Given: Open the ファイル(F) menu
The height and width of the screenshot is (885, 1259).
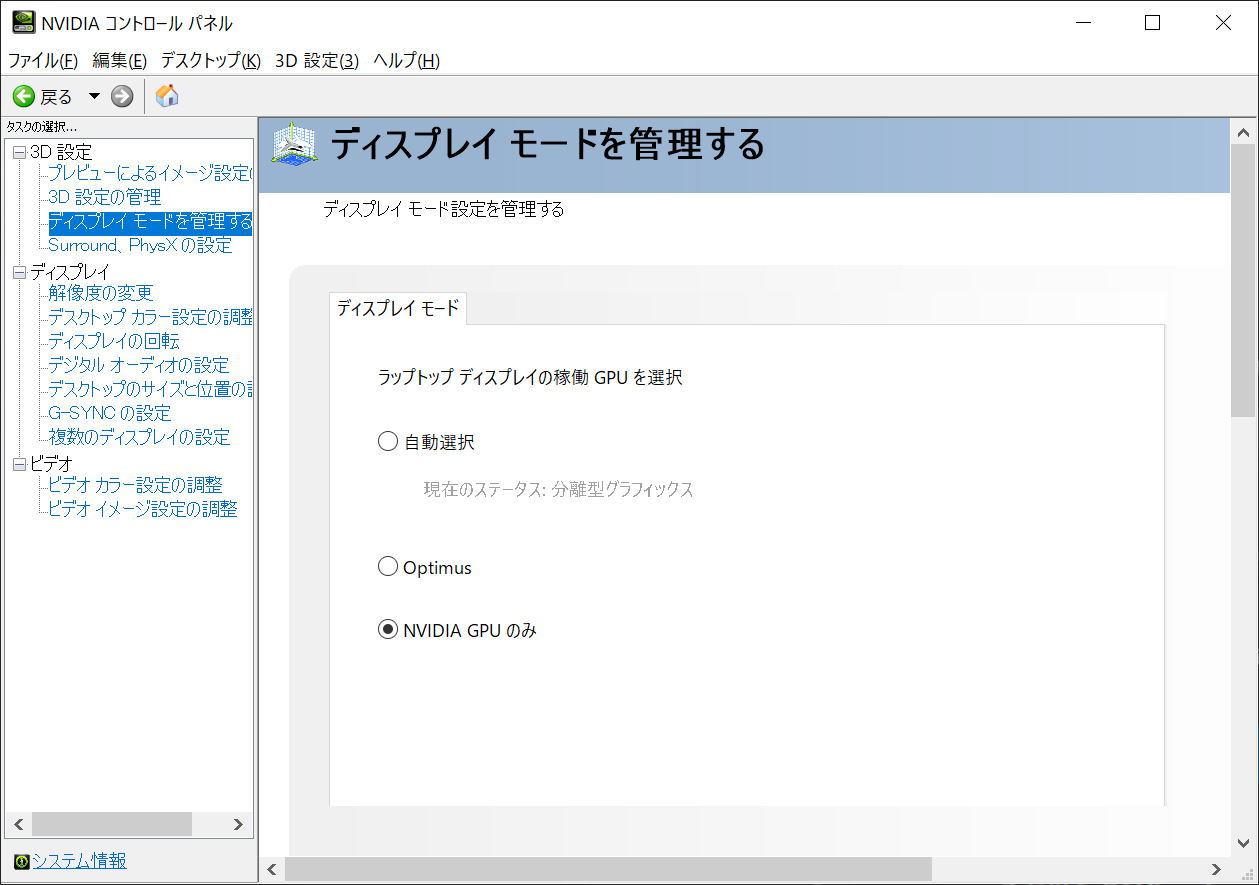Looking at the screenshot, I should pos(43,61).
